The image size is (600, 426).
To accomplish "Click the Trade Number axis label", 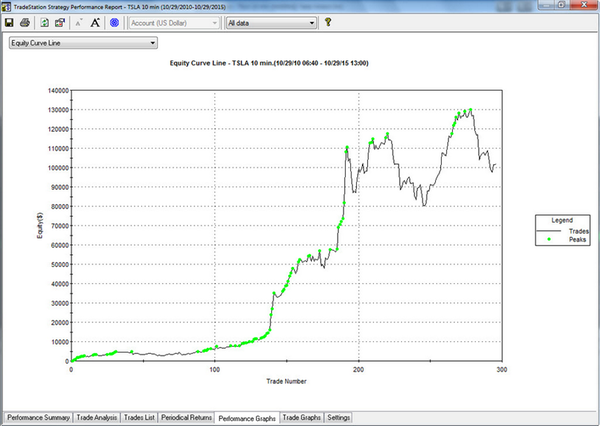I will pyautogui.click(x=286, y=381).
